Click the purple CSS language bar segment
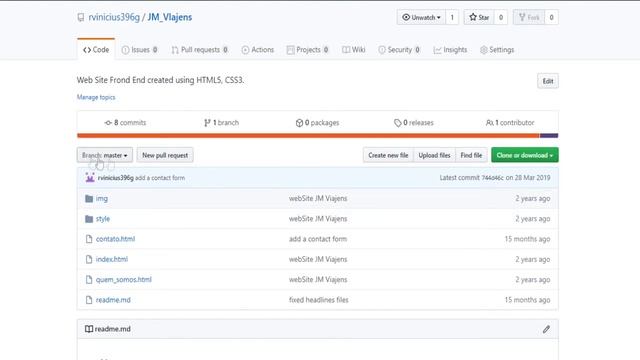Viewport: 640px width, 360px height. (x=549, y=136)
